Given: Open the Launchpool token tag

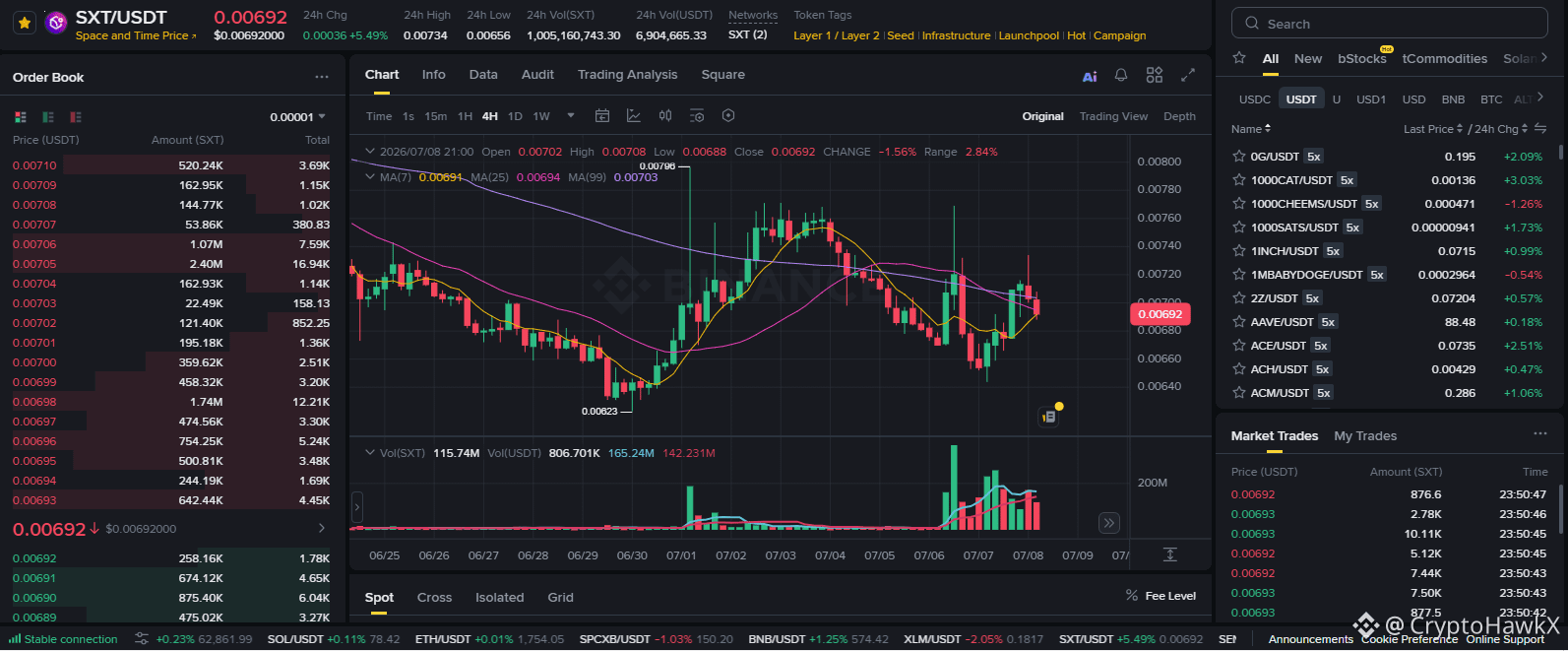Looking at the screenshot, I should click(1029, 35).
